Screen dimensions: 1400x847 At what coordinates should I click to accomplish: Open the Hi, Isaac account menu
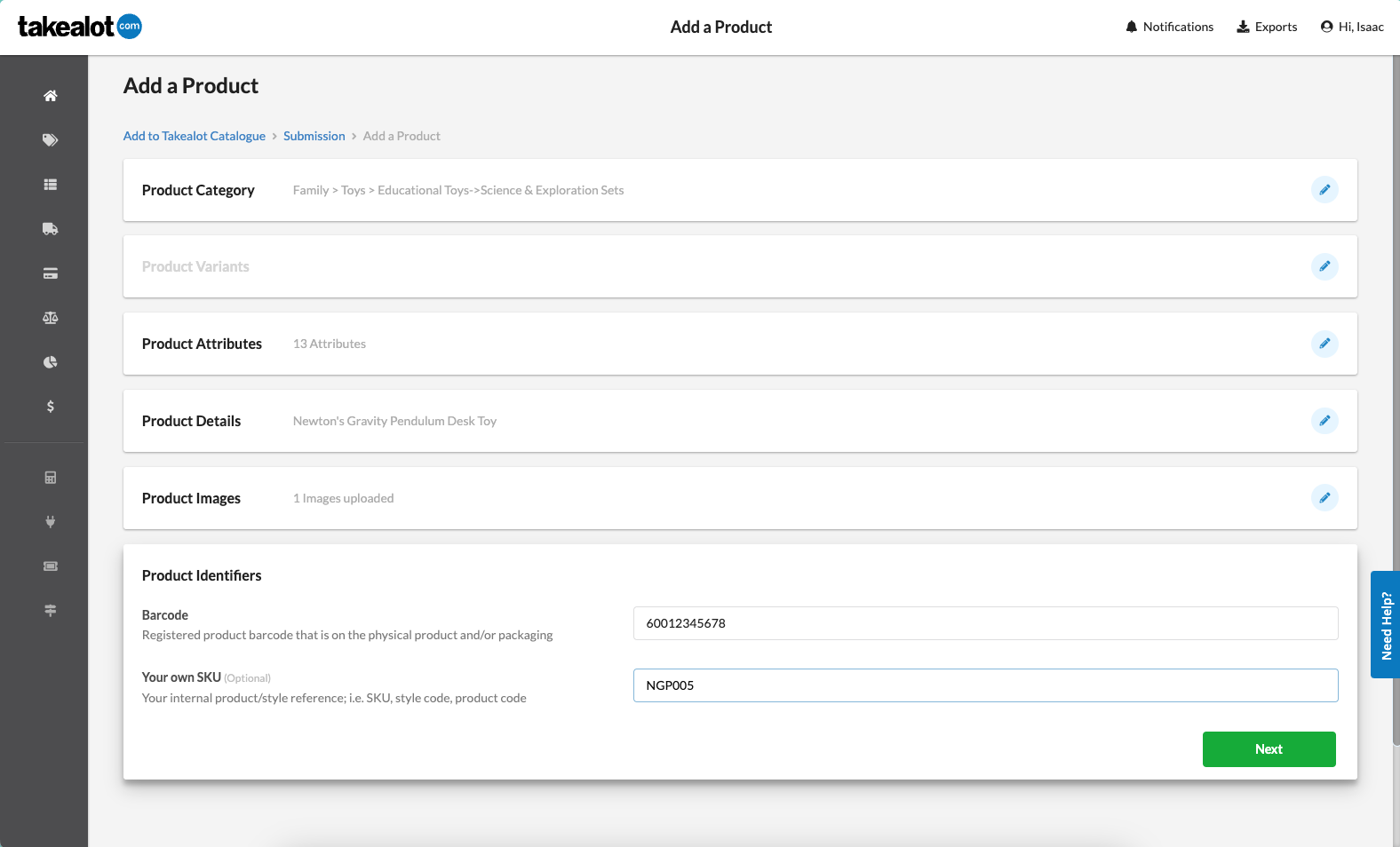click(1352, 27)
